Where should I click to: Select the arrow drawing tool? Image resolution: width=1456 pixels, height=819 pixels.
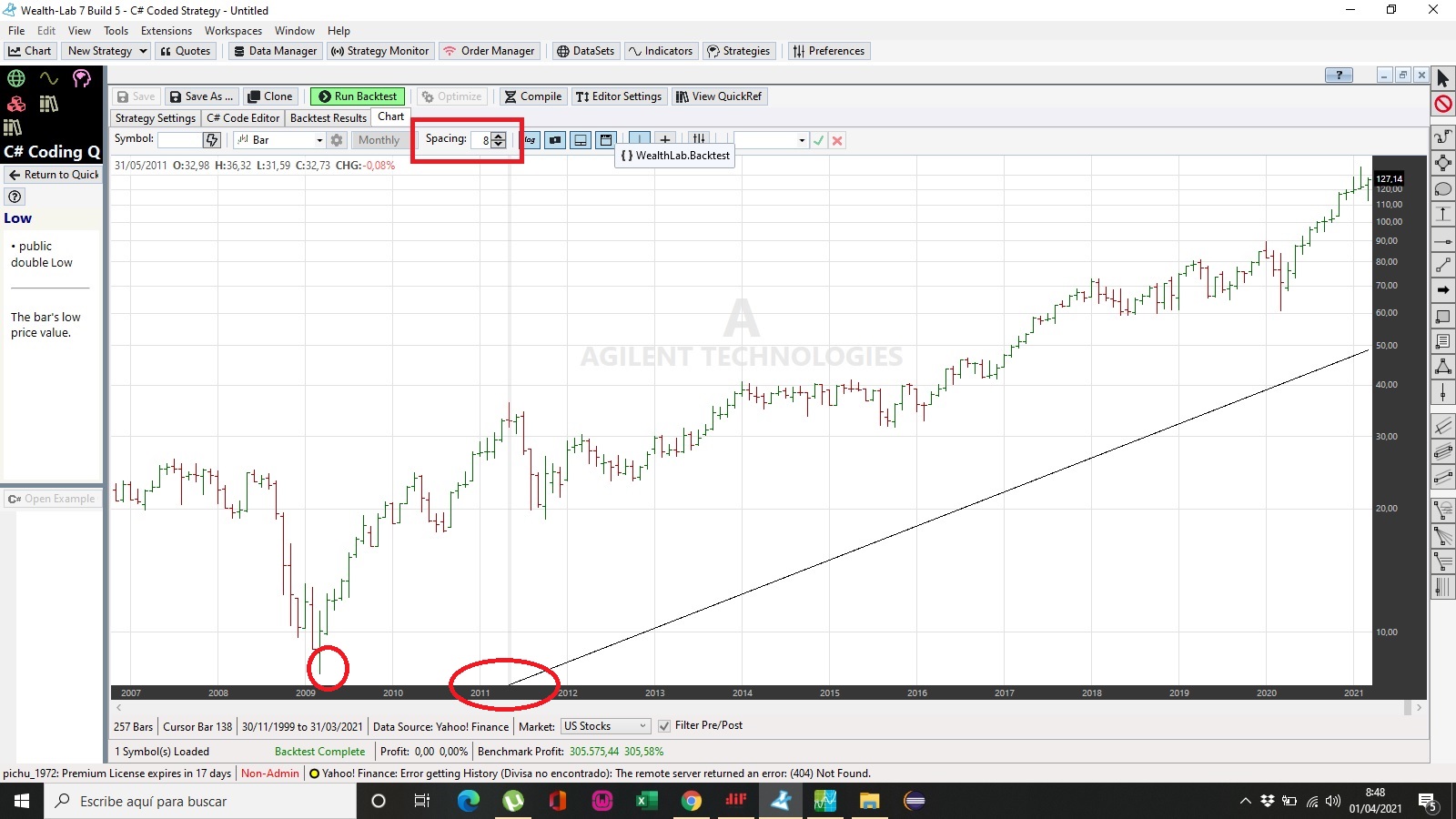(x=1442, y=290)
